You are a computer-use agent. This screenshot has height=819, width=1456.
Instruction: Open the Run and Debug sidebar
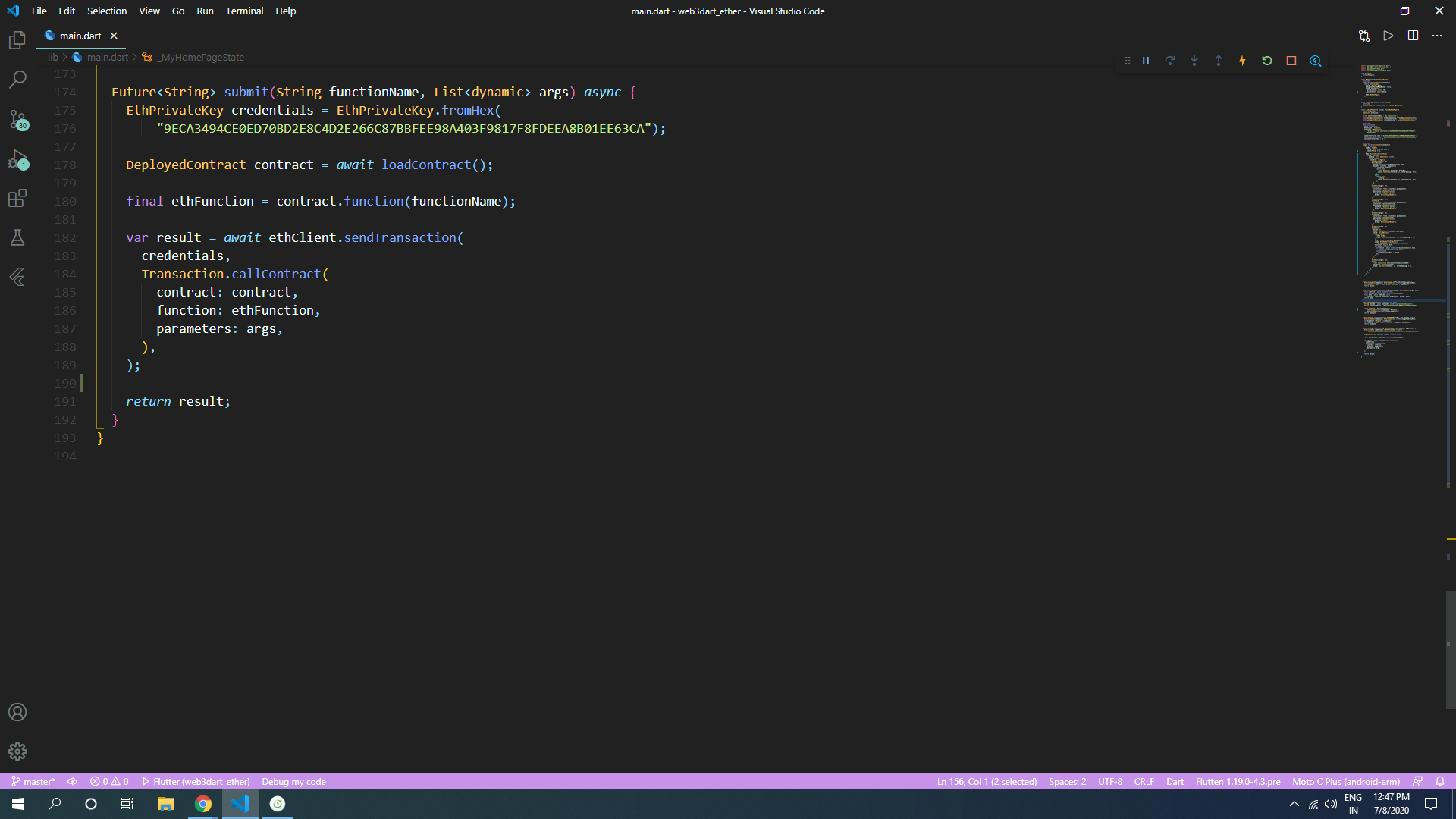(x=17, y=160)
